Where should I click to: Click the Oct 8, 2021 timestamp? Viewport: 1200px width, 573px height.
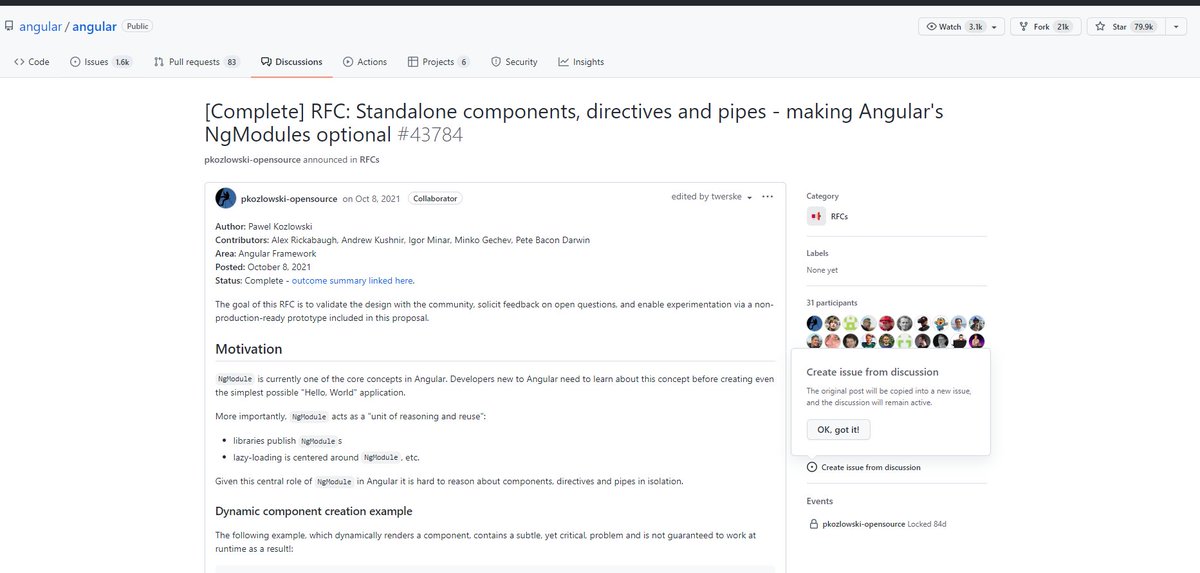tap(378, 198)
